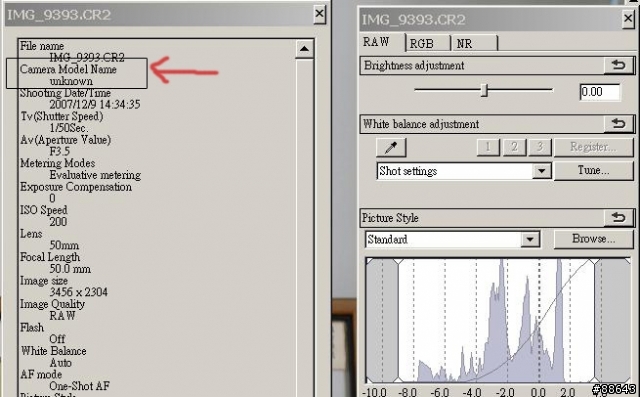The height and width of the screenshot is (397, 640).
Task: Reset Picture Style with its undo arrow
Action: click(619, 218)
